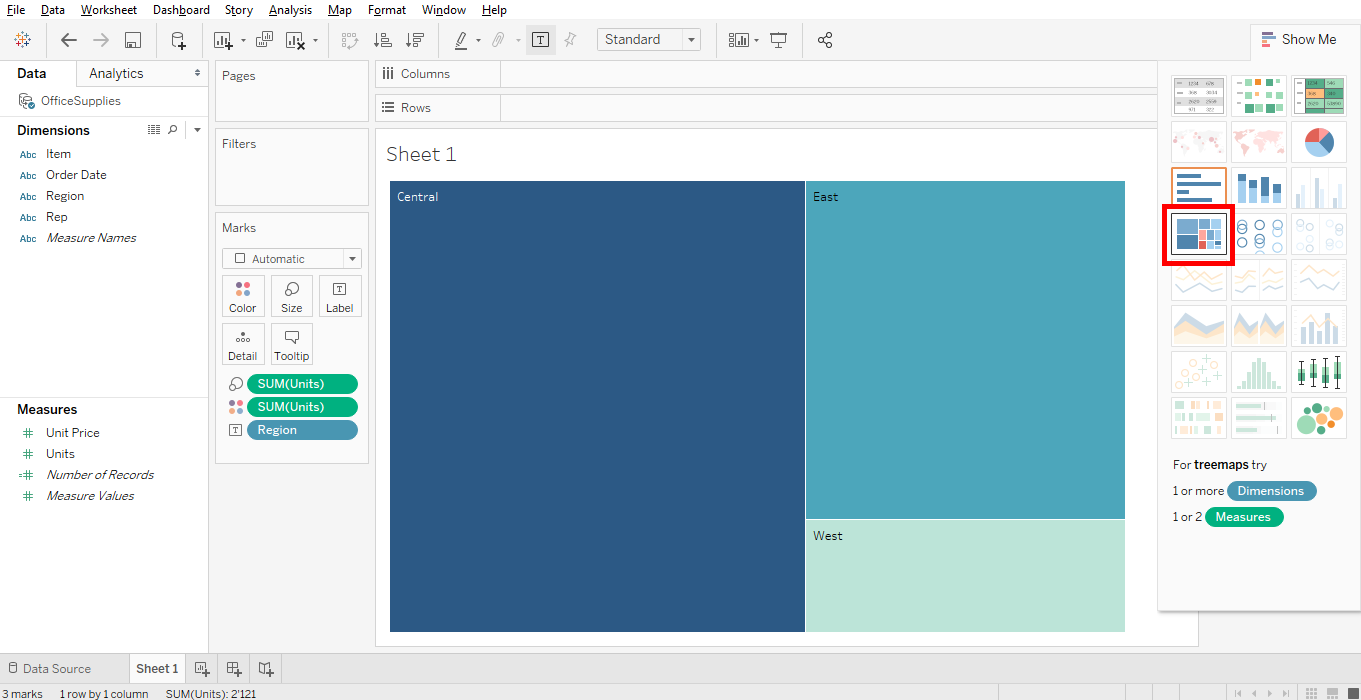Open the Analysis menu
This screenshot has width=1361, height=700.
tap(290, 10)
